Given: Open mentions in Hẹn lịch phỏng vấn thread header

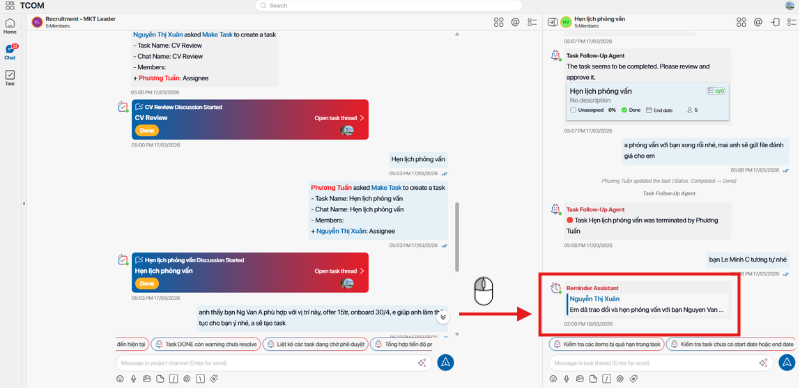Looking at the screenshot, I should click(x=758, y=22).
